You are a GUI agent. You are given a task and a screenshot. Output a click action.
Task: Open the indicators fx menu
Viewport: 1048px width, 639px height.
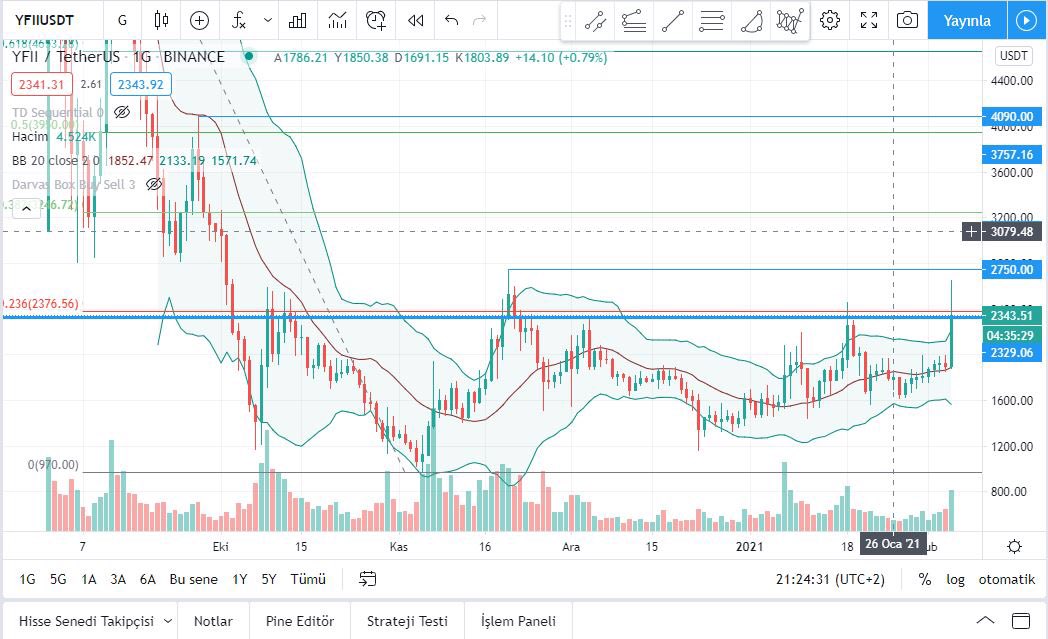pyautogui.click(x=239, y=20)
